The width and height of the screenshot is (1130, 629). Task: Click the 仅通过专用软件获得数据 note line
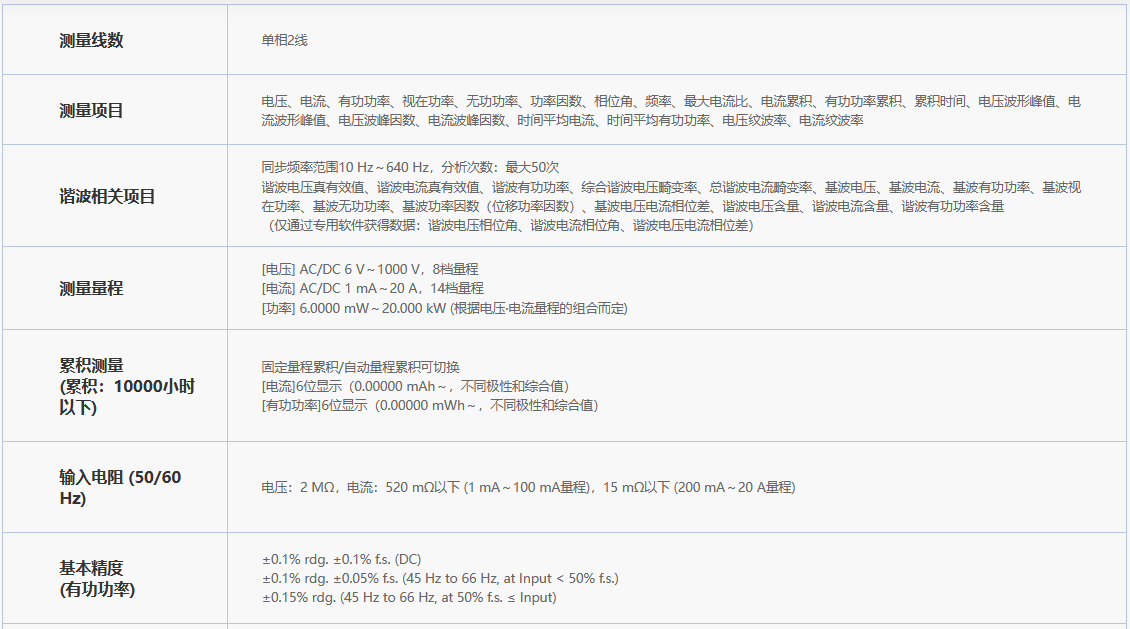point(510,226)
